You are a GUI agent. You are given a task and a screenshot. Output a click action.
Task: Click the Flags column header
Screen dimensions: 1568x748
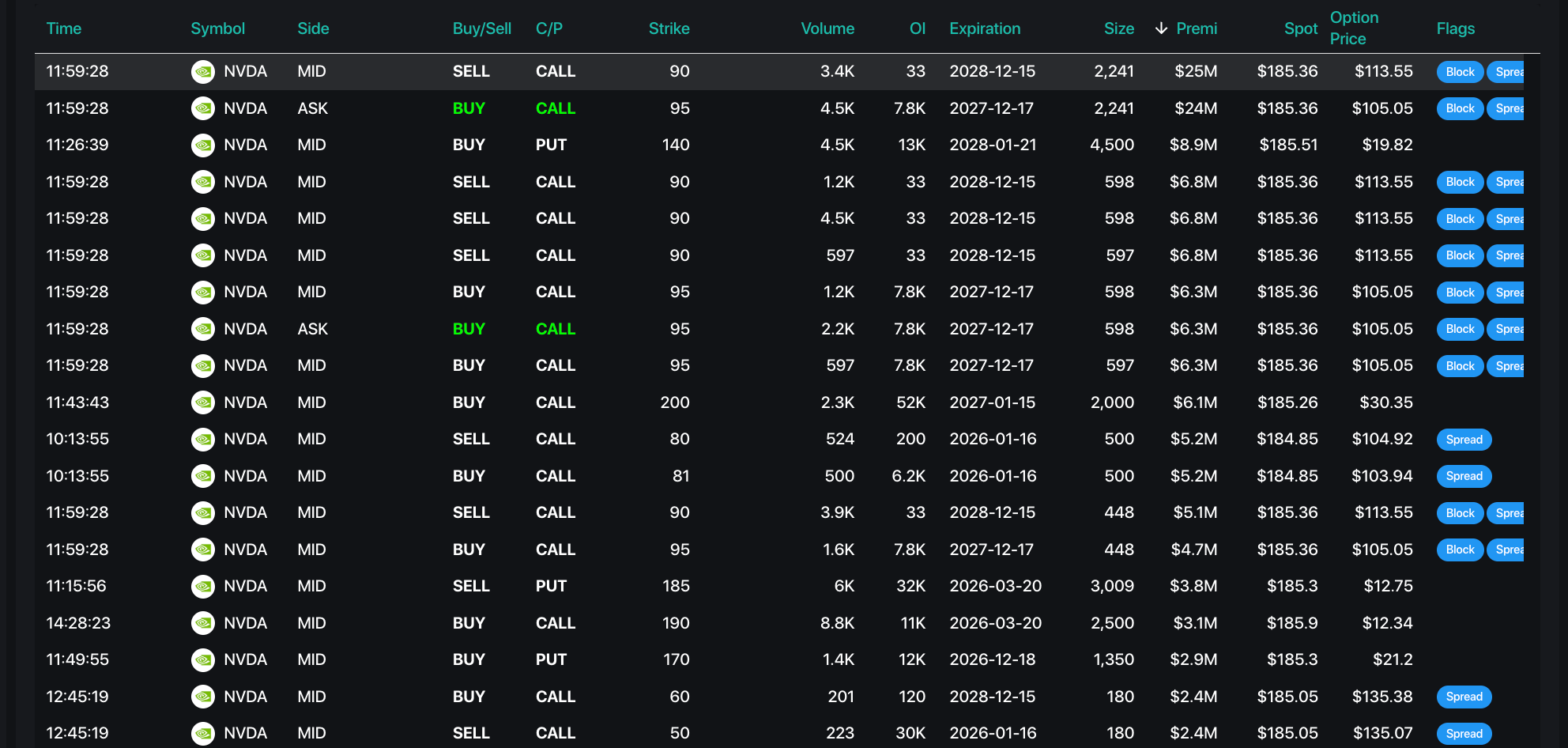click(1455, 28)
